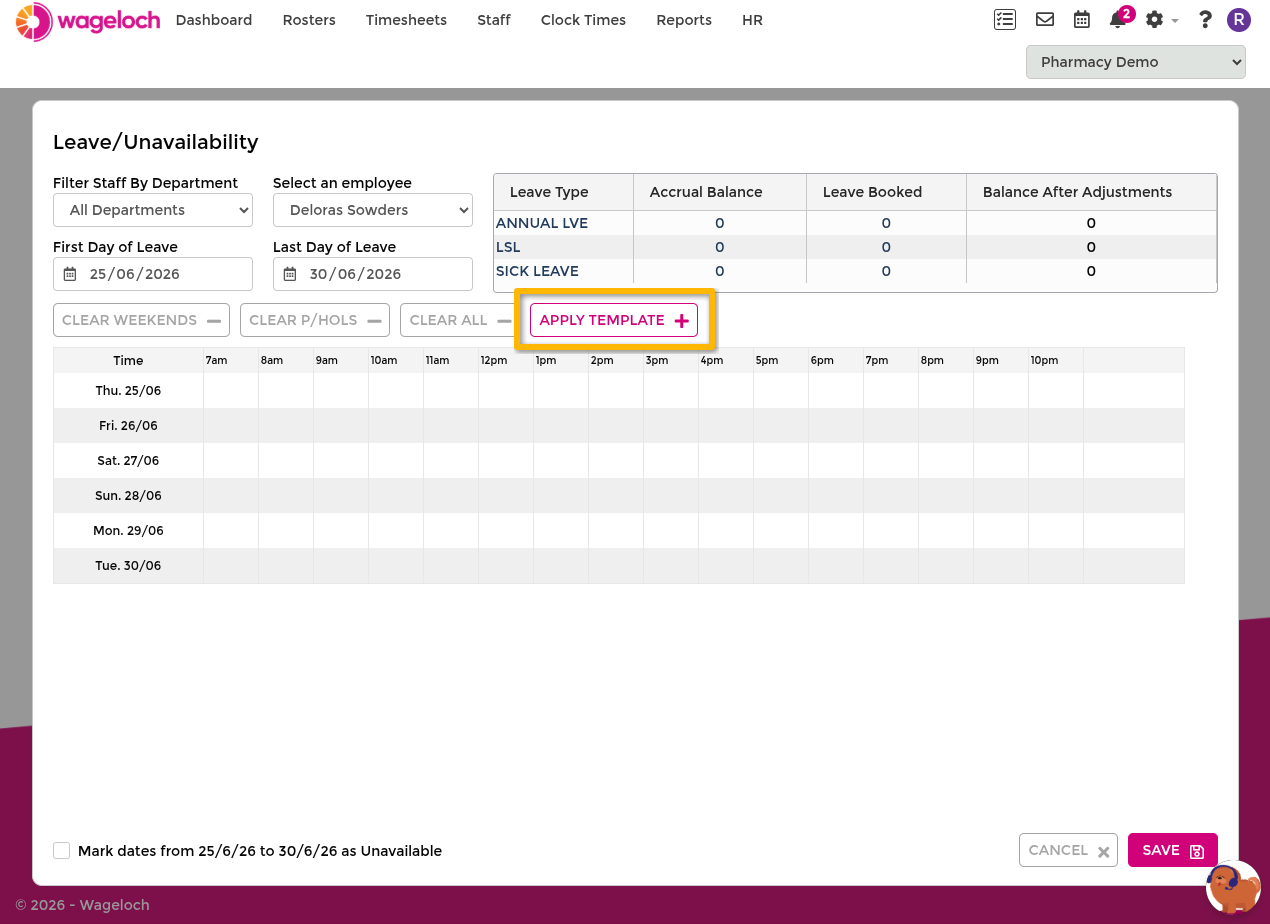Open the Rosters menu
Viewport: 1270px width, 924px height.
309,20
